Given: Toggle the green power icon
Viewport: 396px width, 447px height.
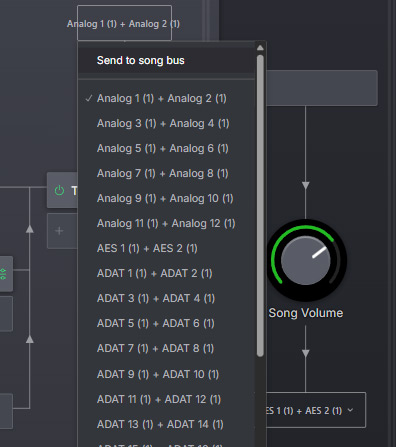Looking at the screenshot, I should pos(59,190).
